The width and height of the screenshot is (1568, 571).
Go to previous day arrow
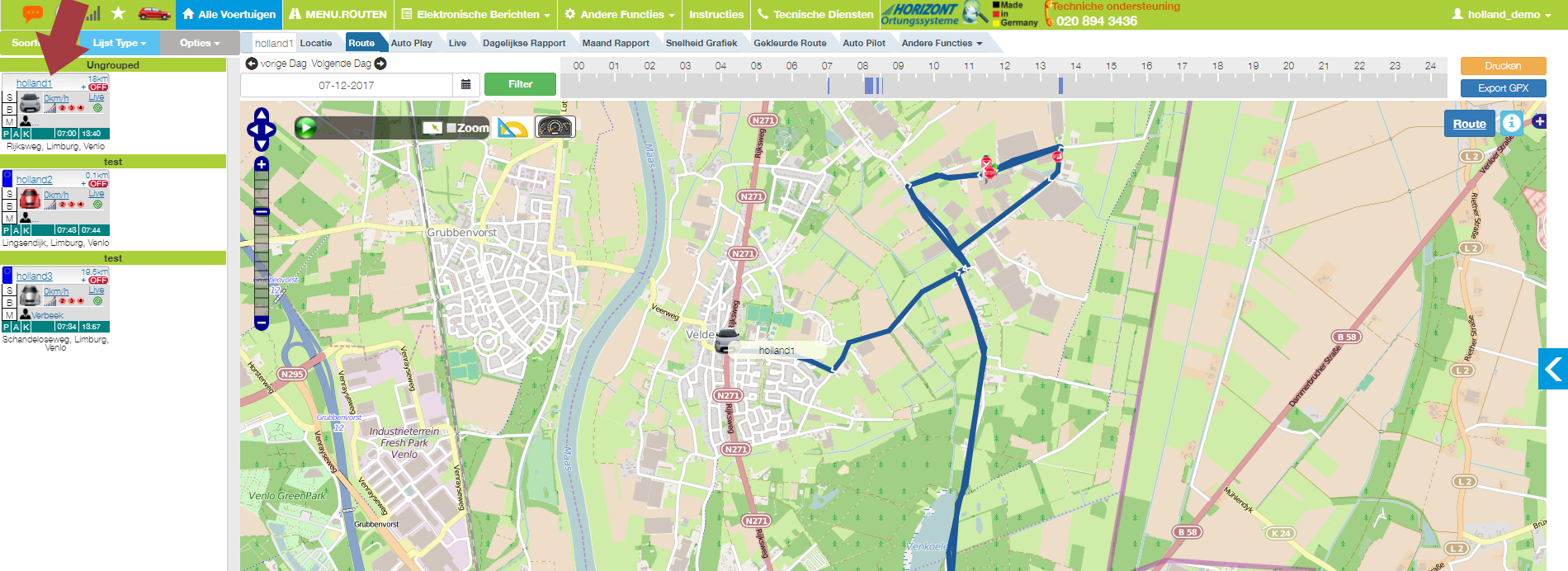(252, 64)
